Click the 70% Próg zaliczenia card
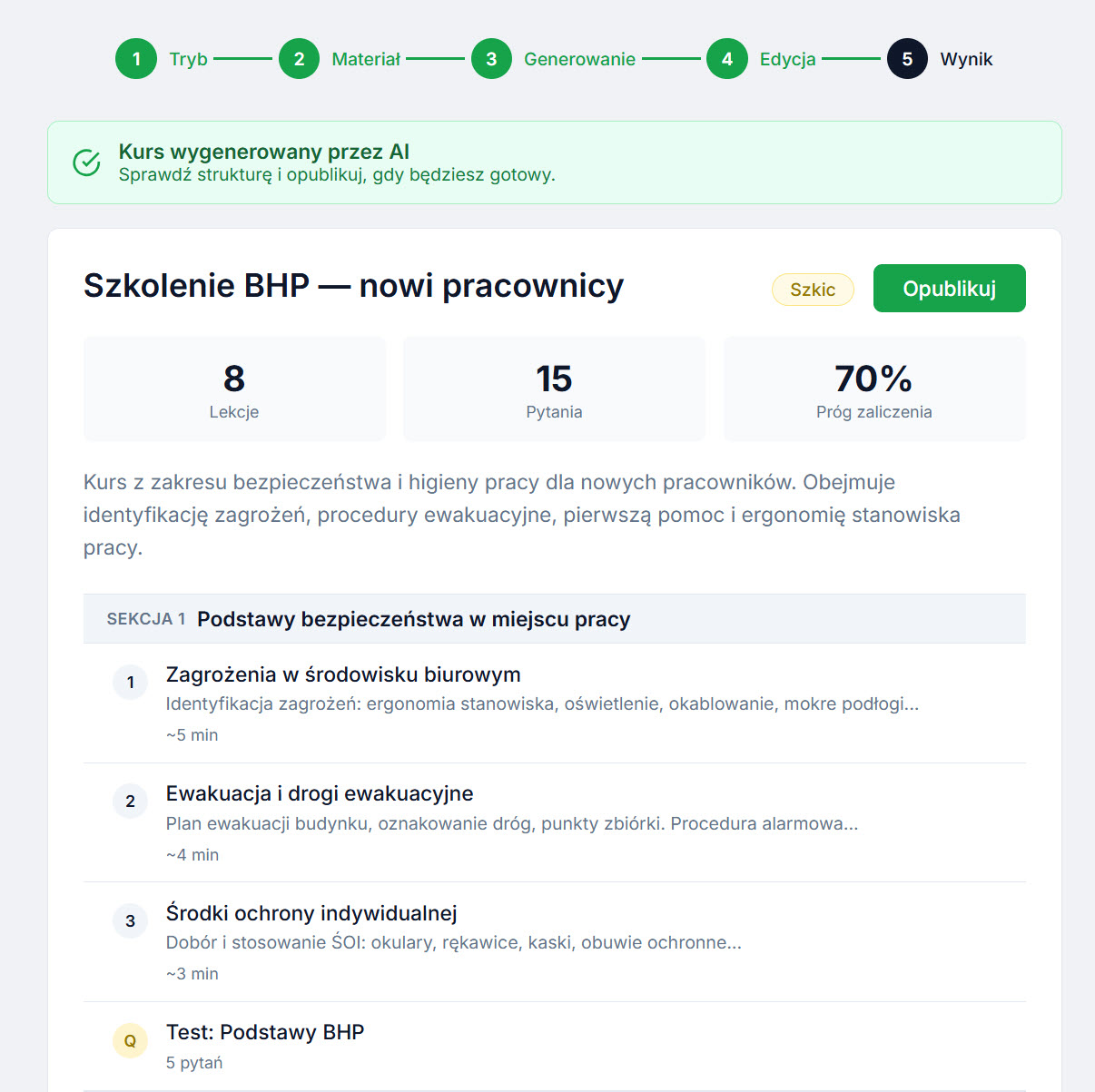1095x1092 pixels. [x=873, y=389]
